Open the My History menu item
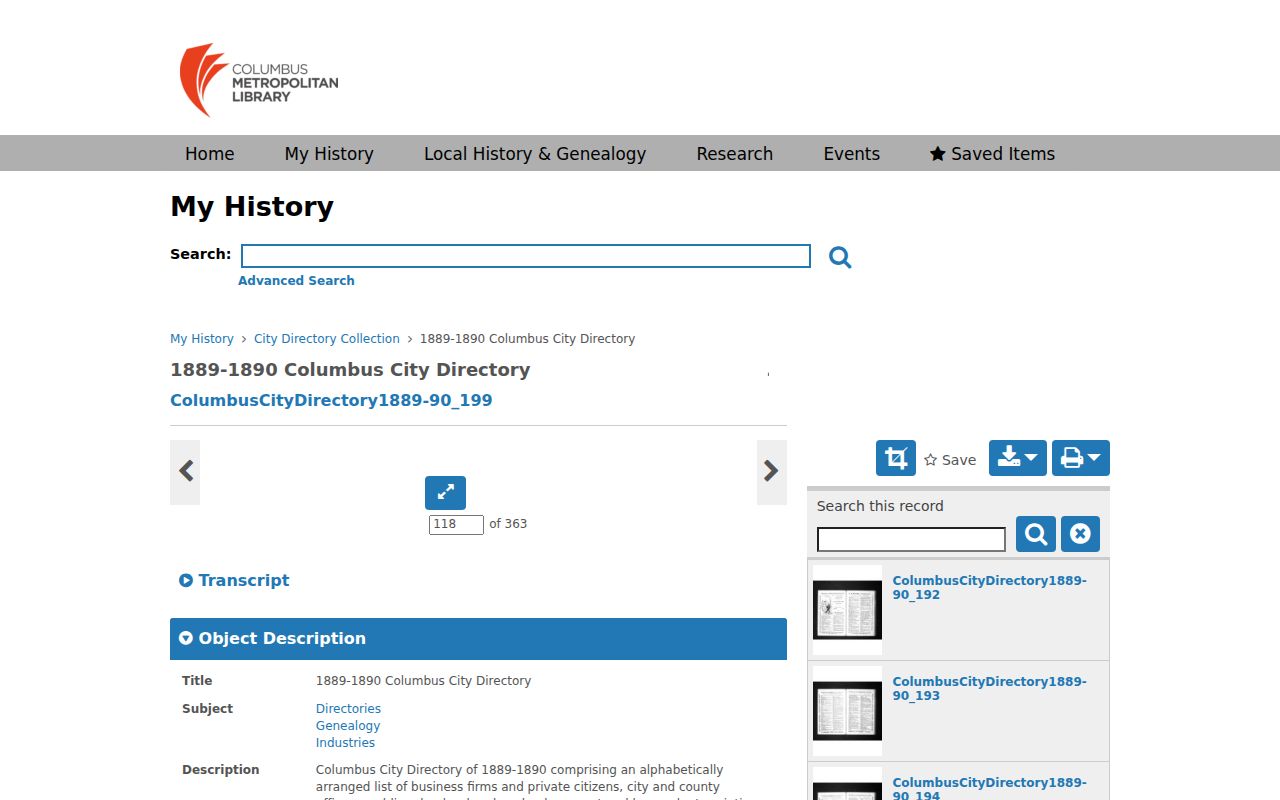This screenshot has height=800, width=1280. pos(329,154)
